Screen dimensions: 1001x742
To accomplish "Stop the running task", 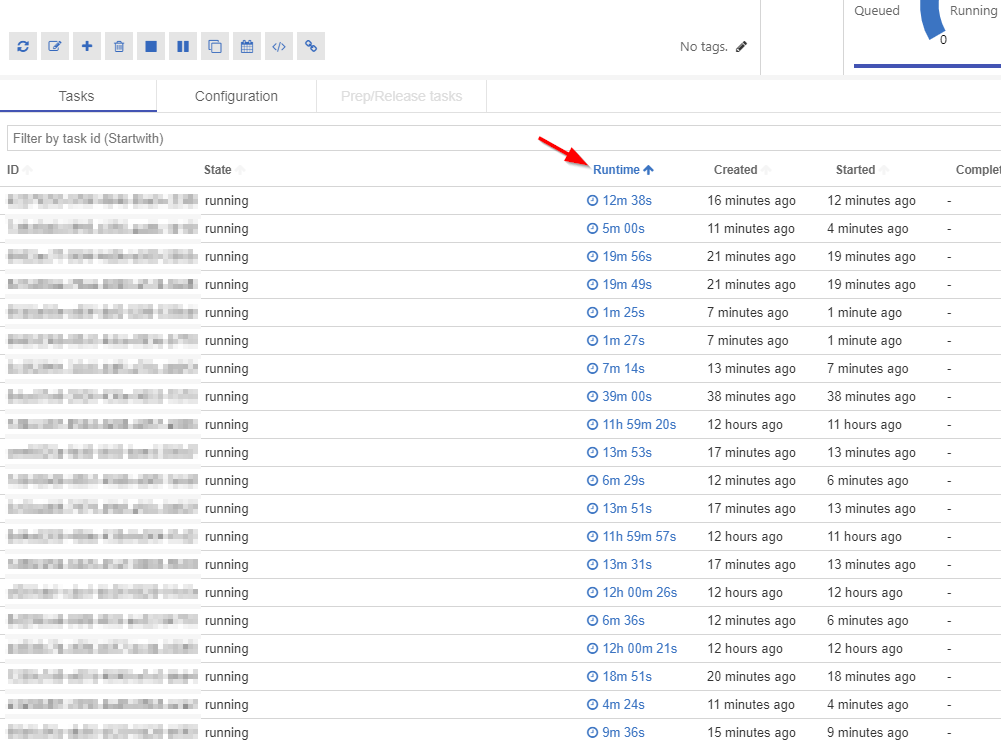I will click(x=150, y=46).
